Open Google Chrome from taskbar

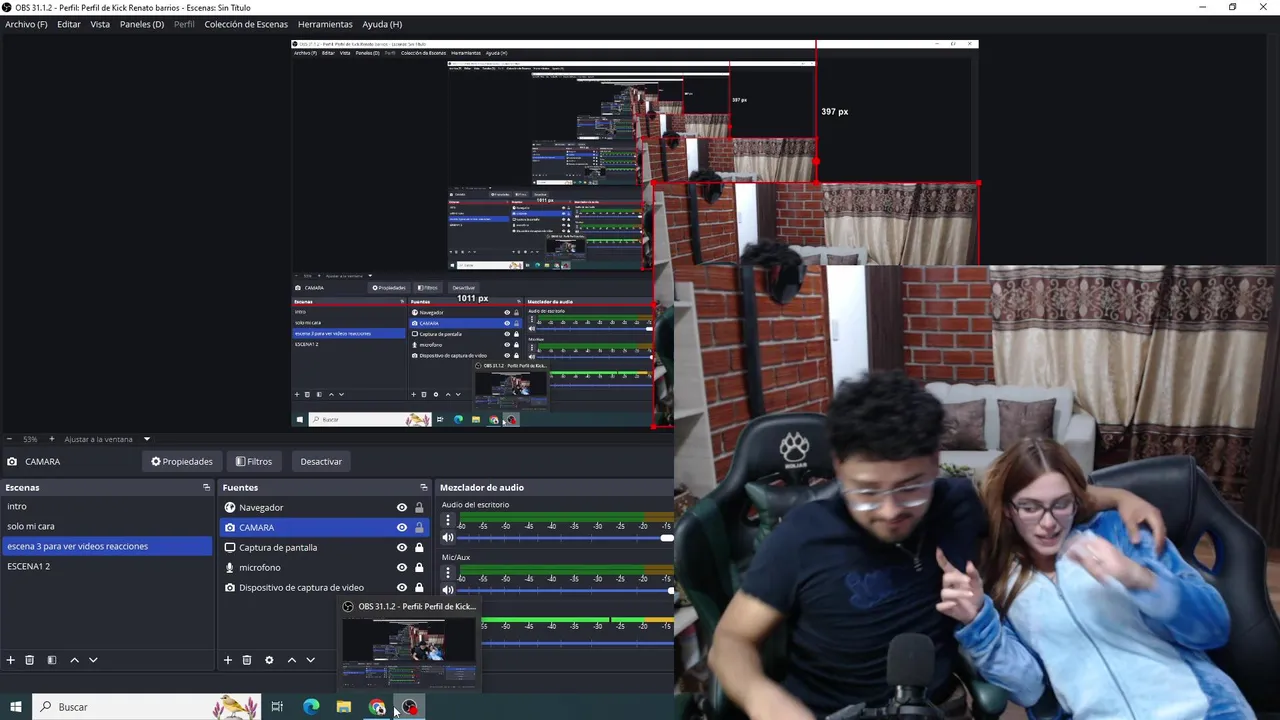click(377, 707)
